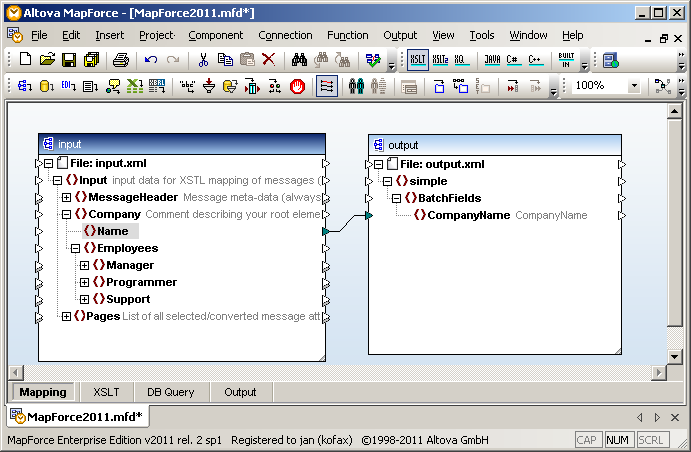Click the Save file toolbar icon
This screenshot has width=691, height=452.
tap(69, 60)
